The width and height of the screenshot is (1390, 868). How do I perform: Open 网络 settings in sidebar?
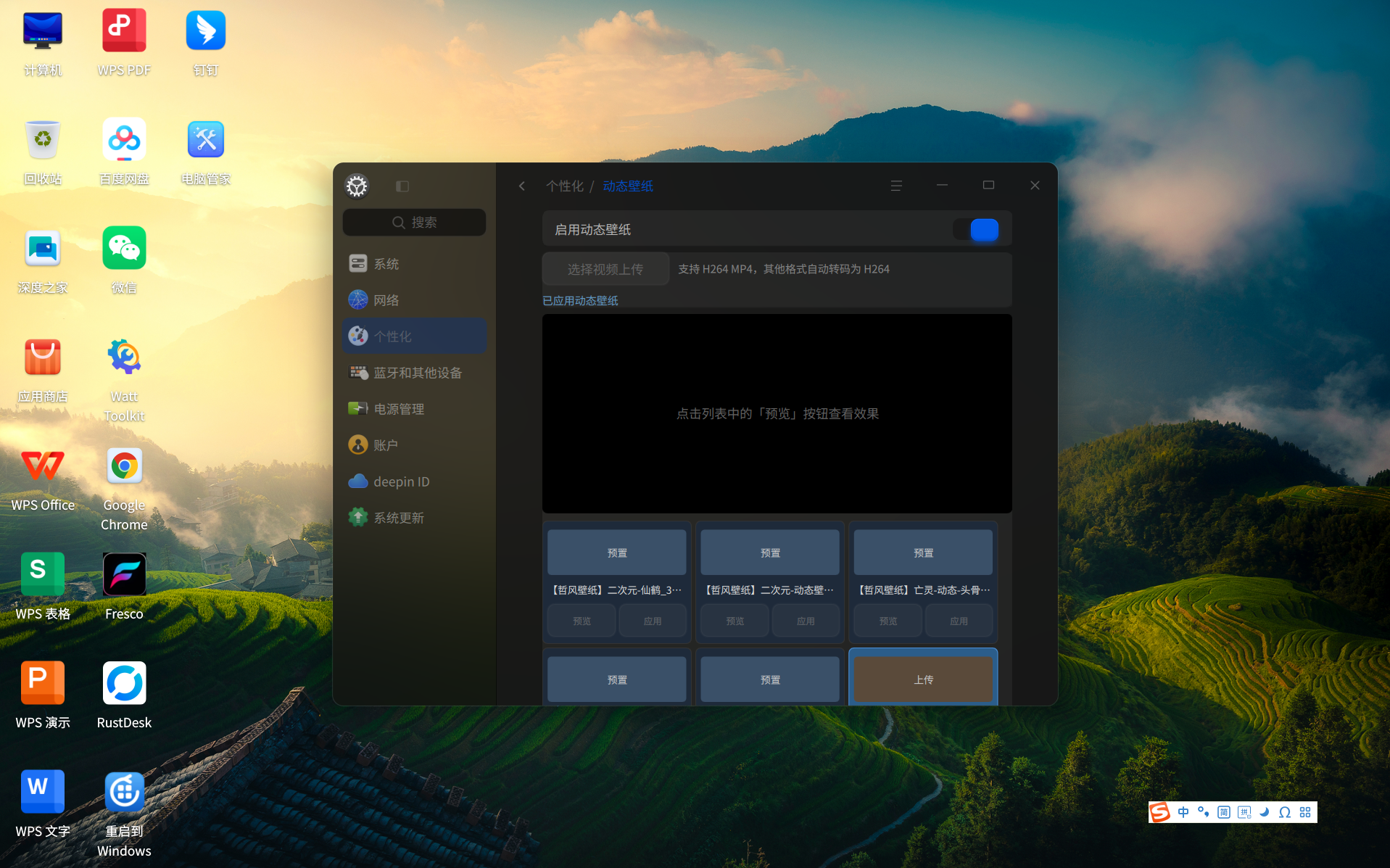(415, 300)
